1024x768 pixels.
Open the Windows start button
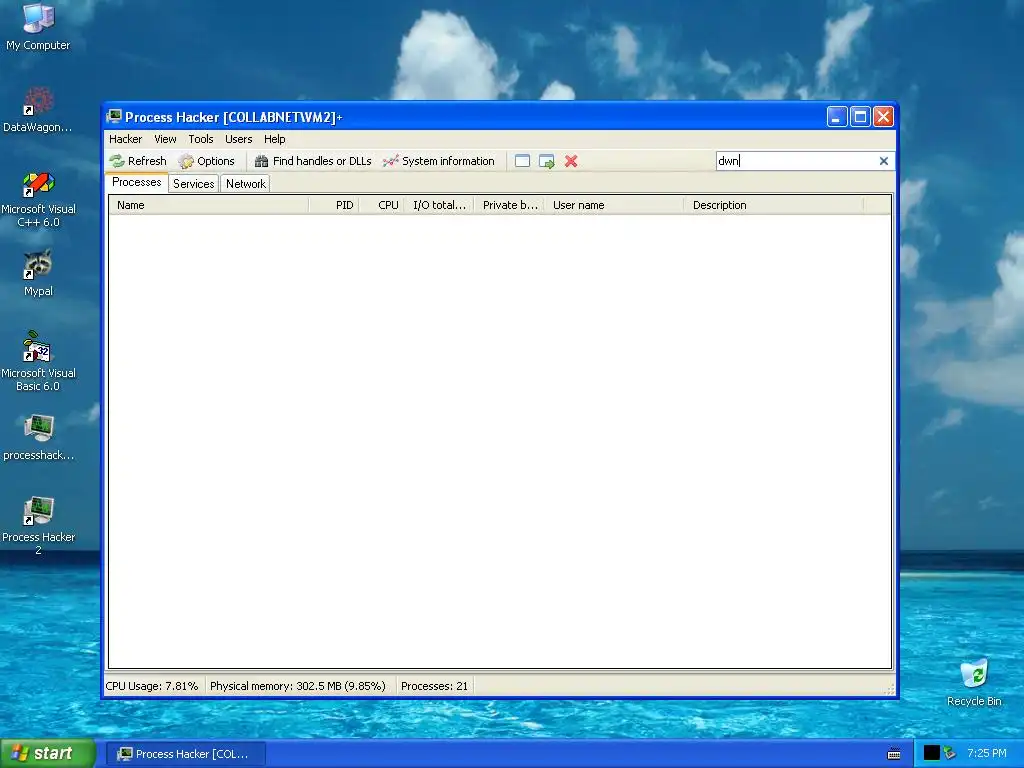(x=47, y=753)
